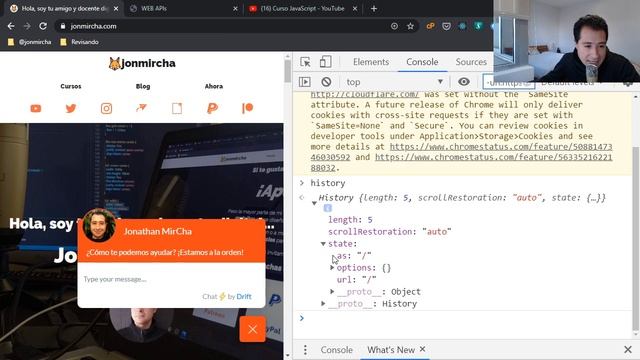Click the length: 5 property
The image size is (640, 360).
pyautogui.click(x=350, y=220)
